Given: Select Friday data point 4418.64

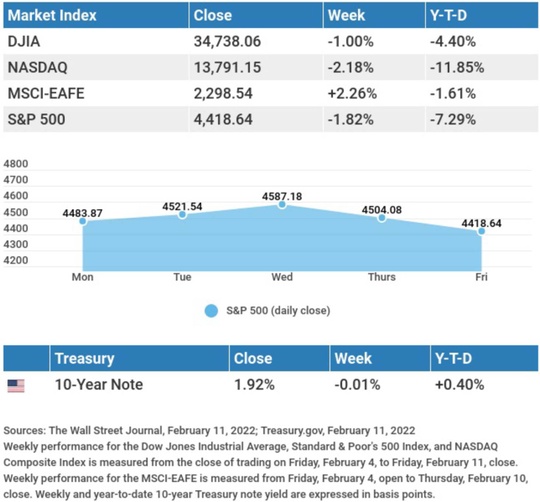Looking at the screenshot, I should pos(481,231).
